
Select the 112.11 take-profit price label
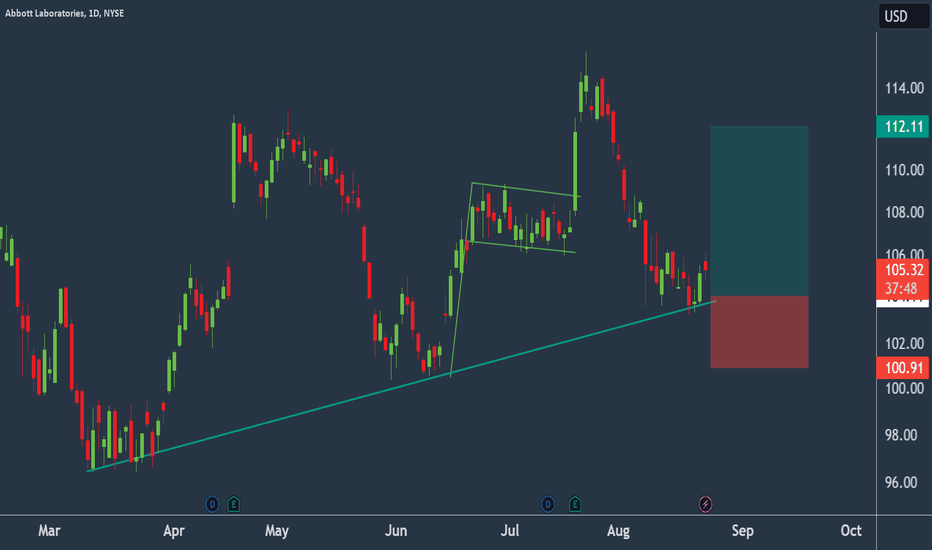click(903, 127)
